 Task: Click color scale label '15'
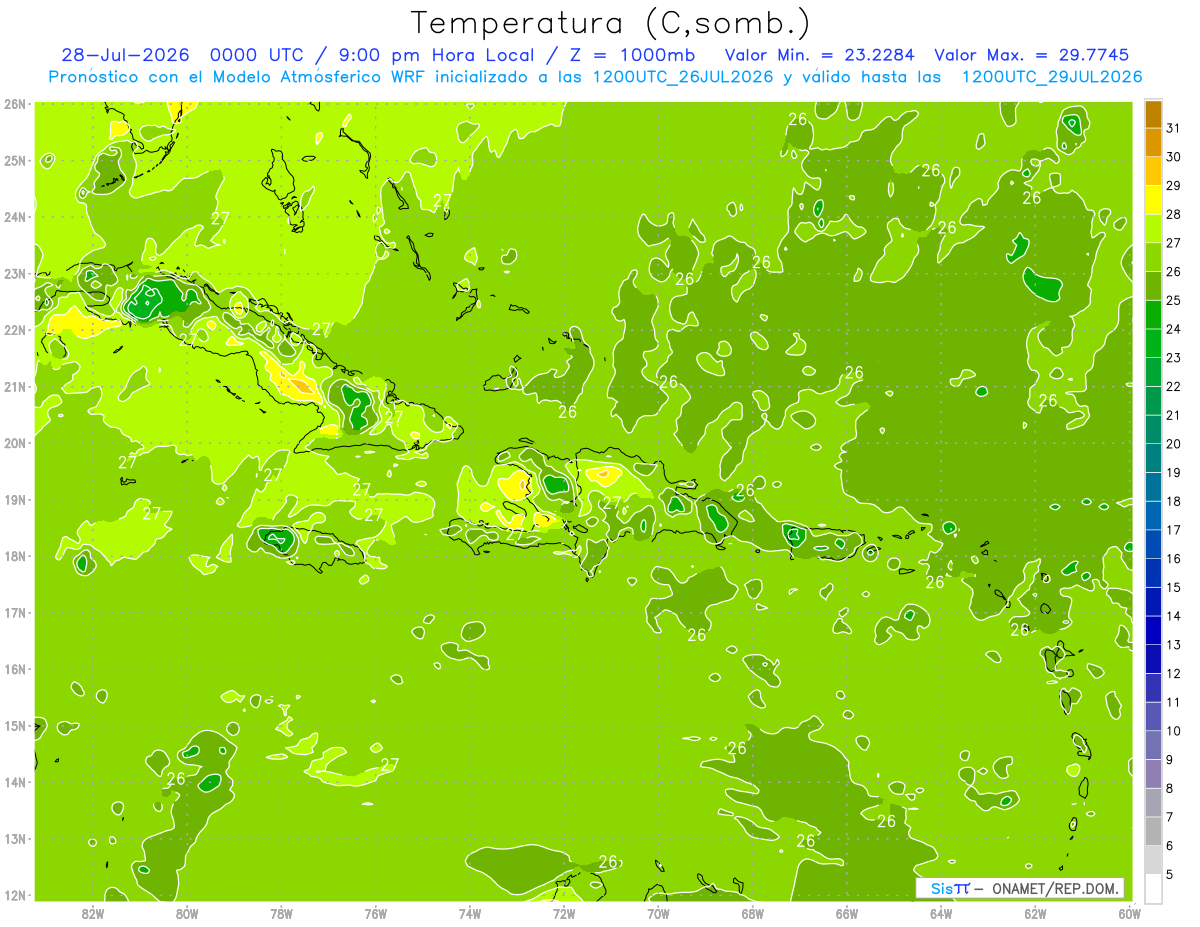[x=1173, y=587]
